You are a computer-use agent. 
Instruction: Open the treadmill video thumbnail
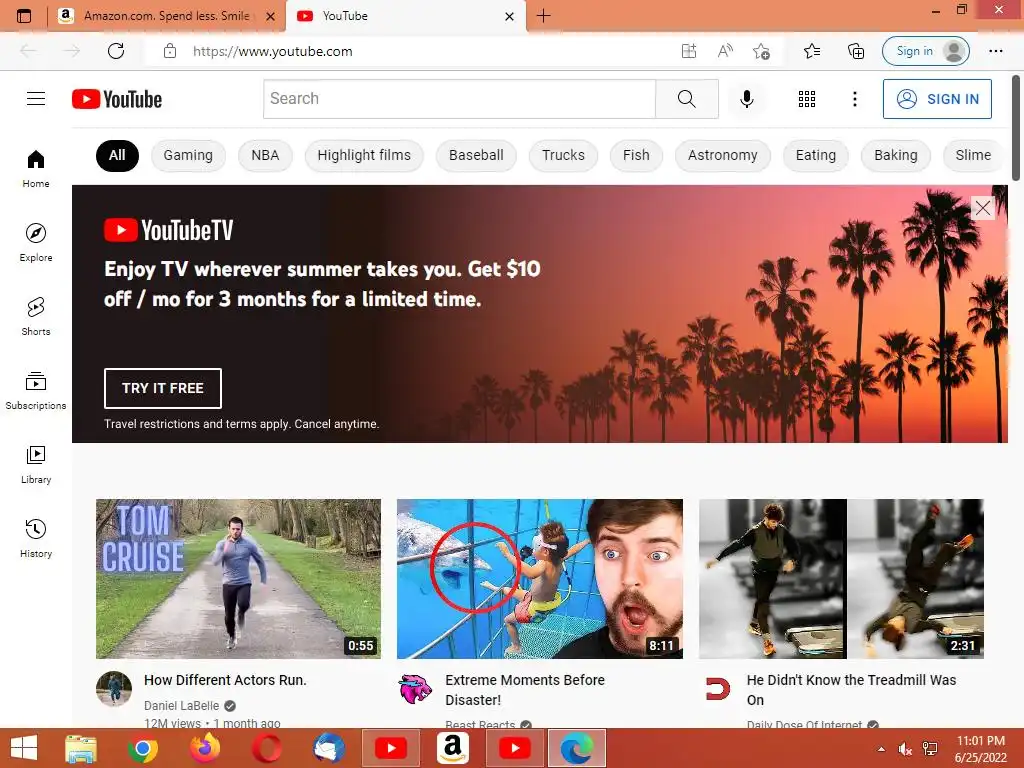point(841,579)
